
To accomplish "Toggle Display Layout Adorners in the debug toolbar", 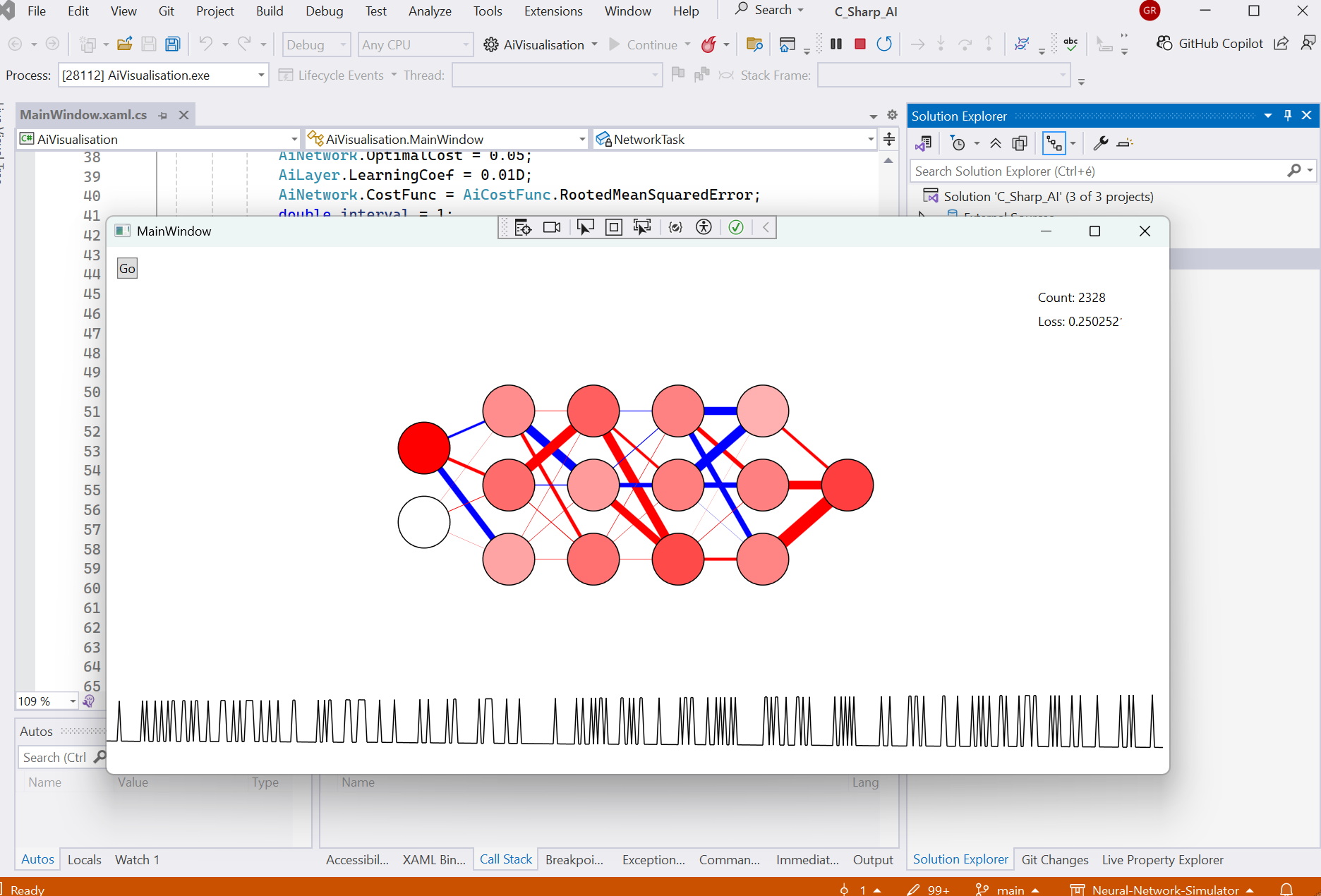I will pos(614,227).
